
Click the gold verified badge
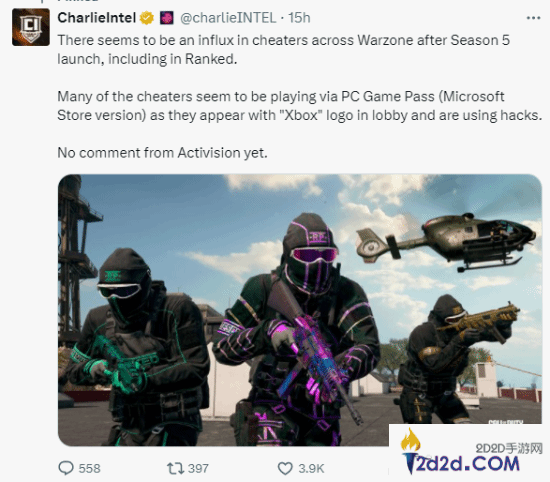click(147, 18)
